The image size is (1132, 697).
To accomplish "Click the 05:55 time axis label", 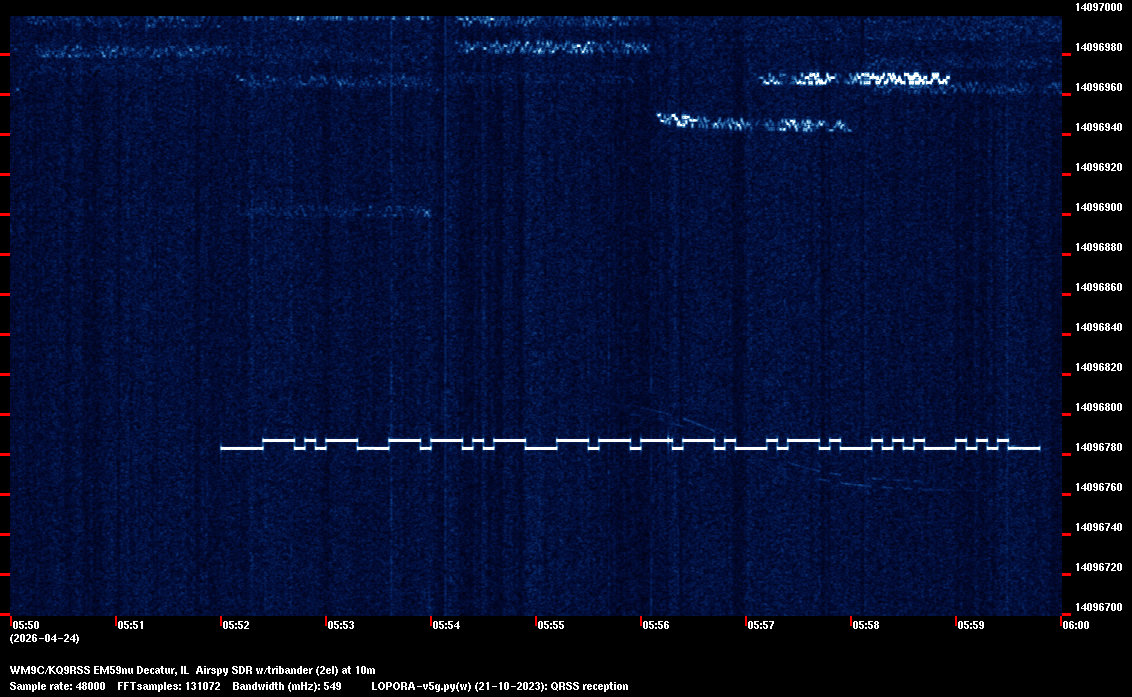I will (x=551, y=625).
